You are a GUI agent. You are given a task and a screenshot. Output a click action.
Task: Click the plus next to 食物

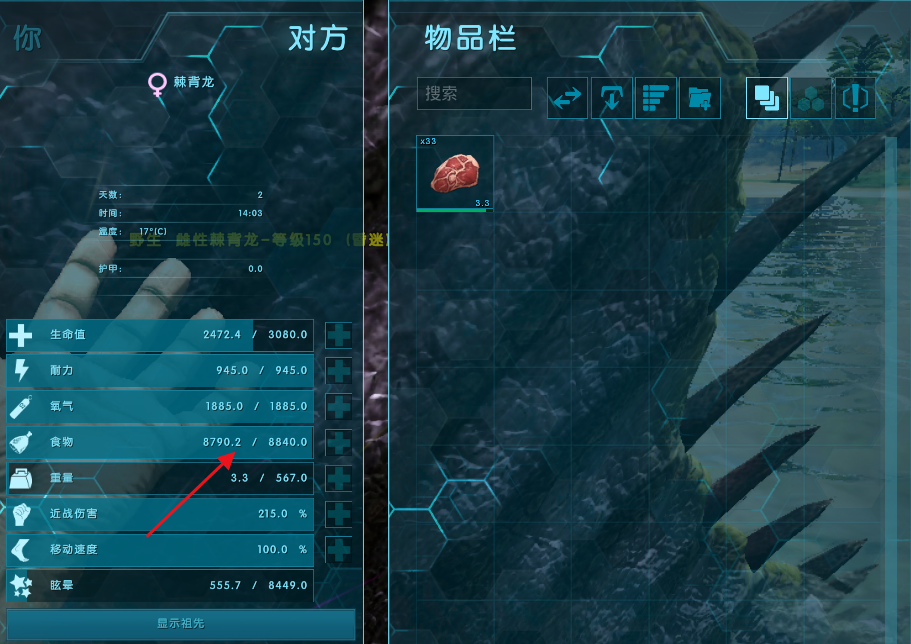click(338, 443)
